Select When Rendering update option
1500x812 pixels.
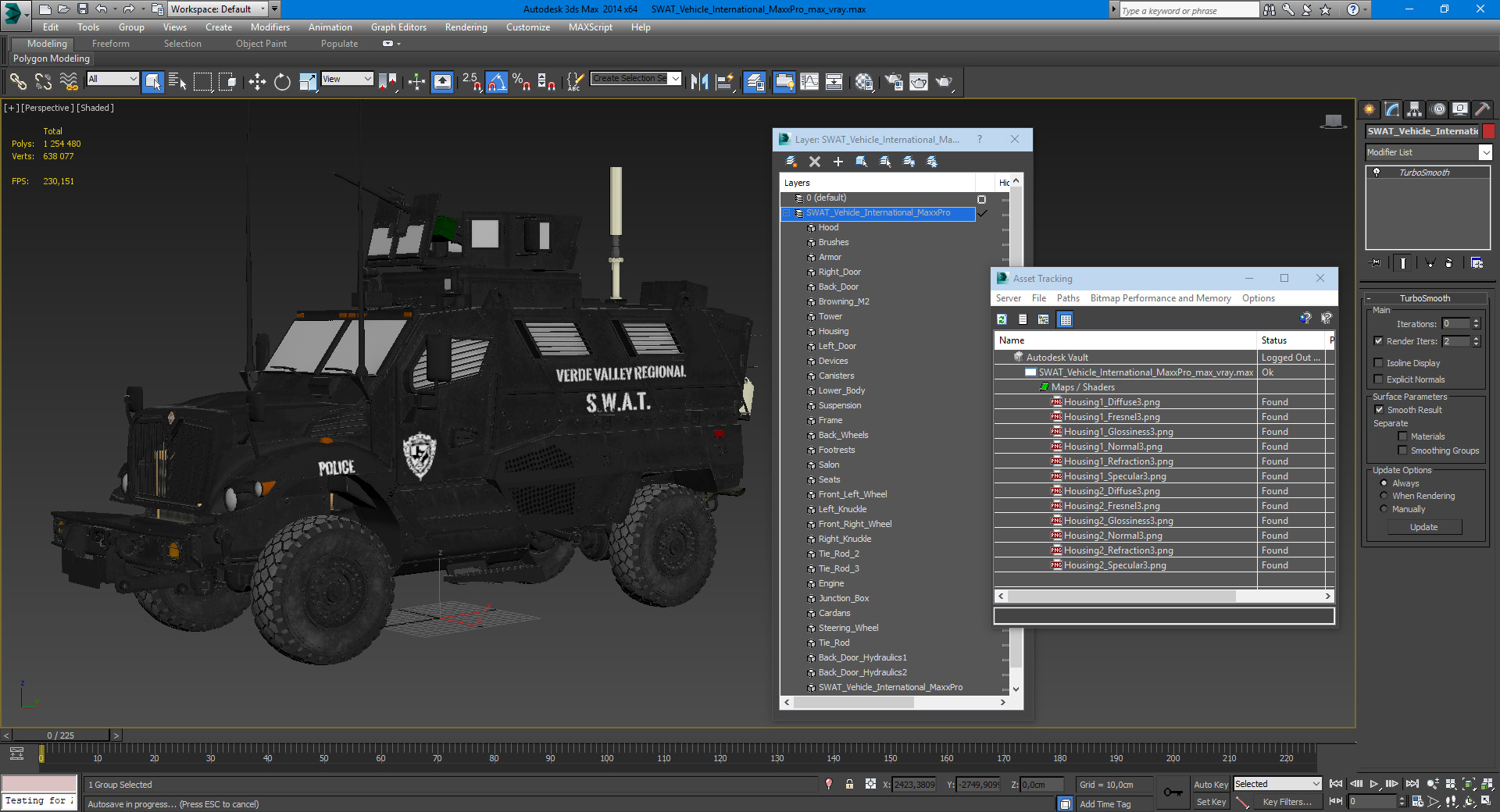pos(1384,496)
